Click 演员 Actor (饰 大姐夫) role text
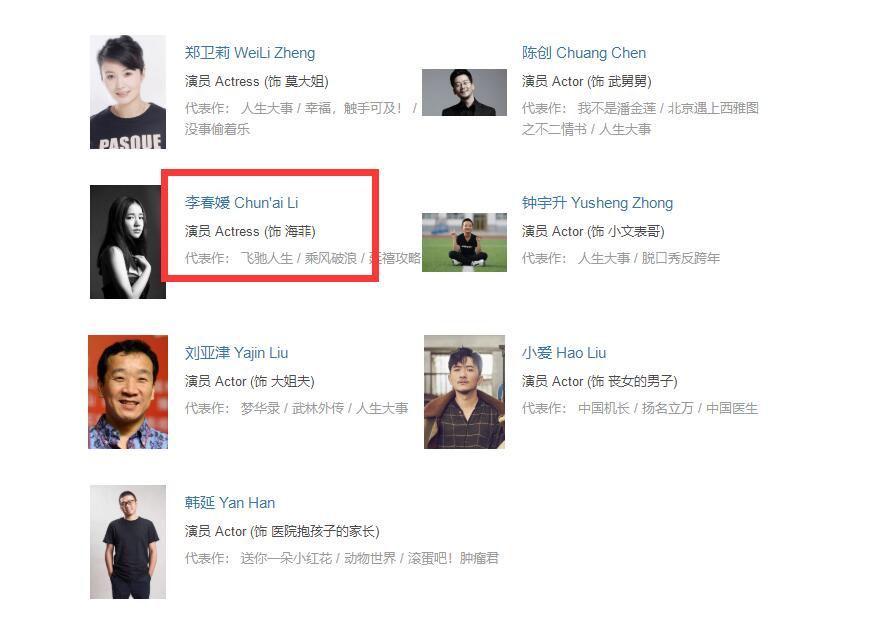 coord(250,382)
